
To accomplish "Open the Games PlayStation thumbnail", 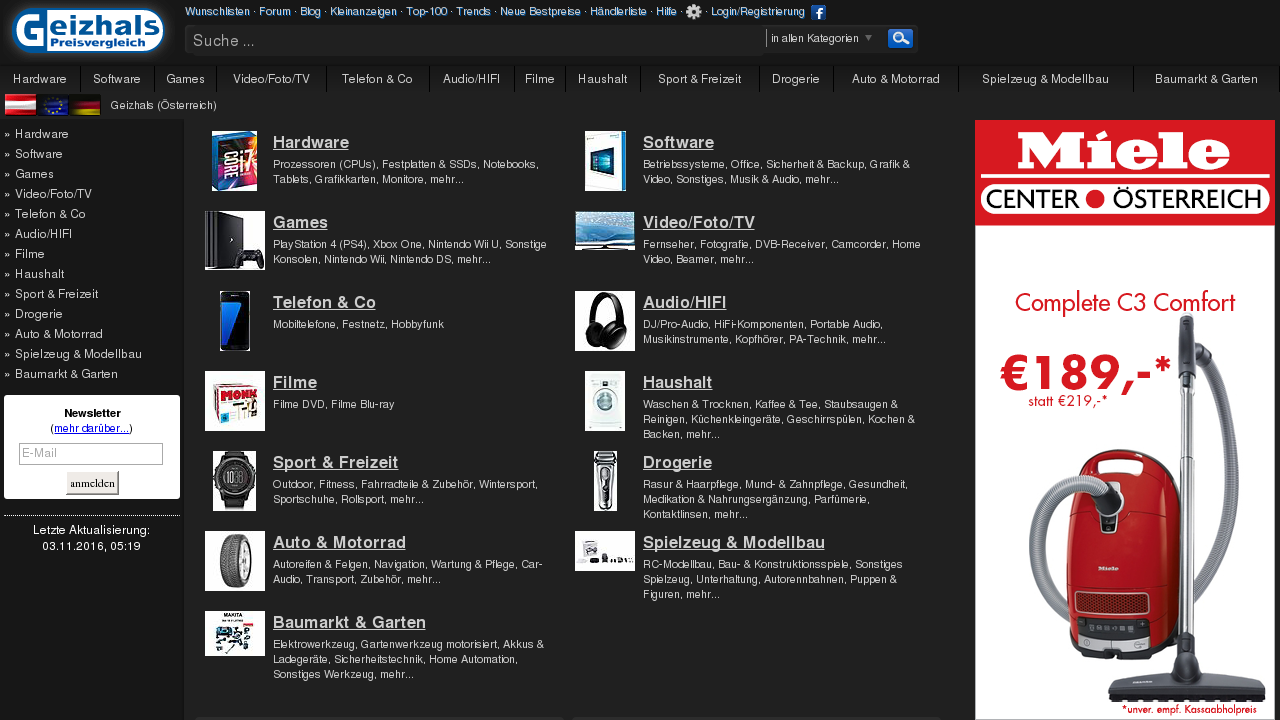I will (x=235, y=240).
